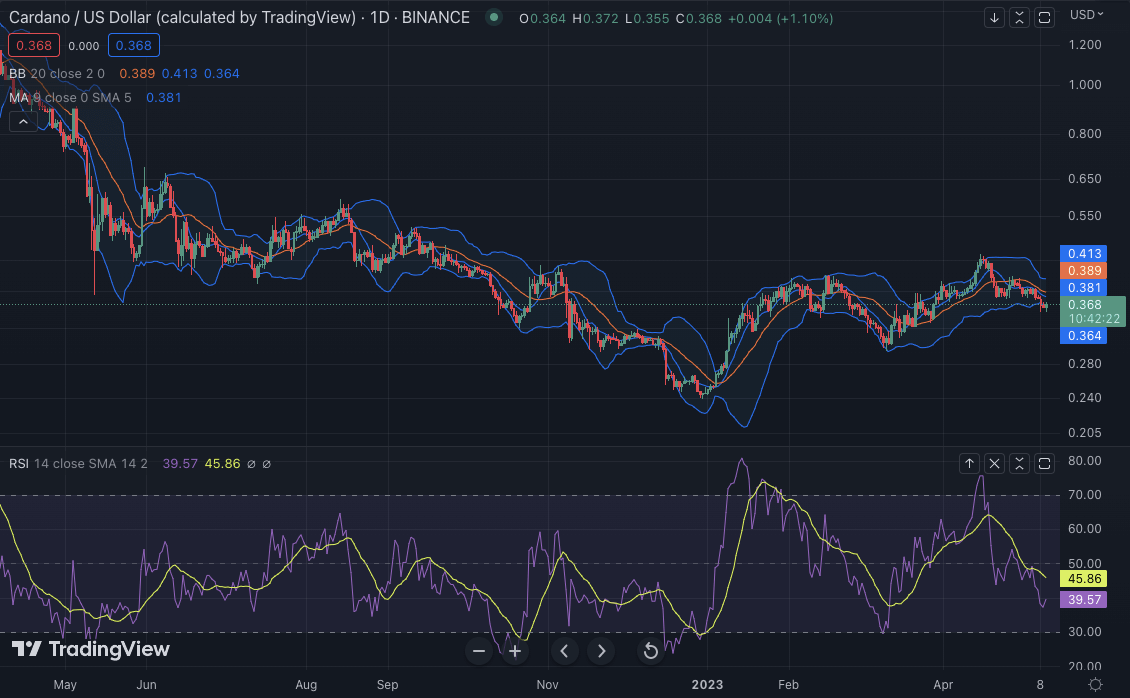Click the 0.550 price scale label
This screenshot has height=698, width=1130.
1085,216
